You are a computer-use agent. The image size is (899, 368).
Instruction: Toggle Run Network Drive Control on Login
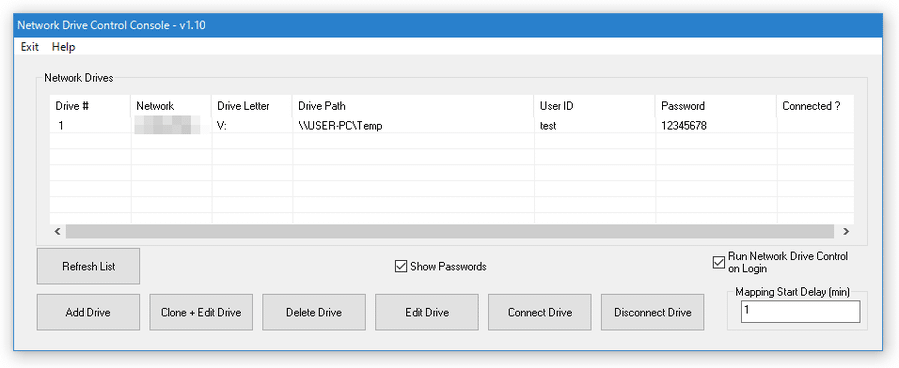click(x=718, y=263)
